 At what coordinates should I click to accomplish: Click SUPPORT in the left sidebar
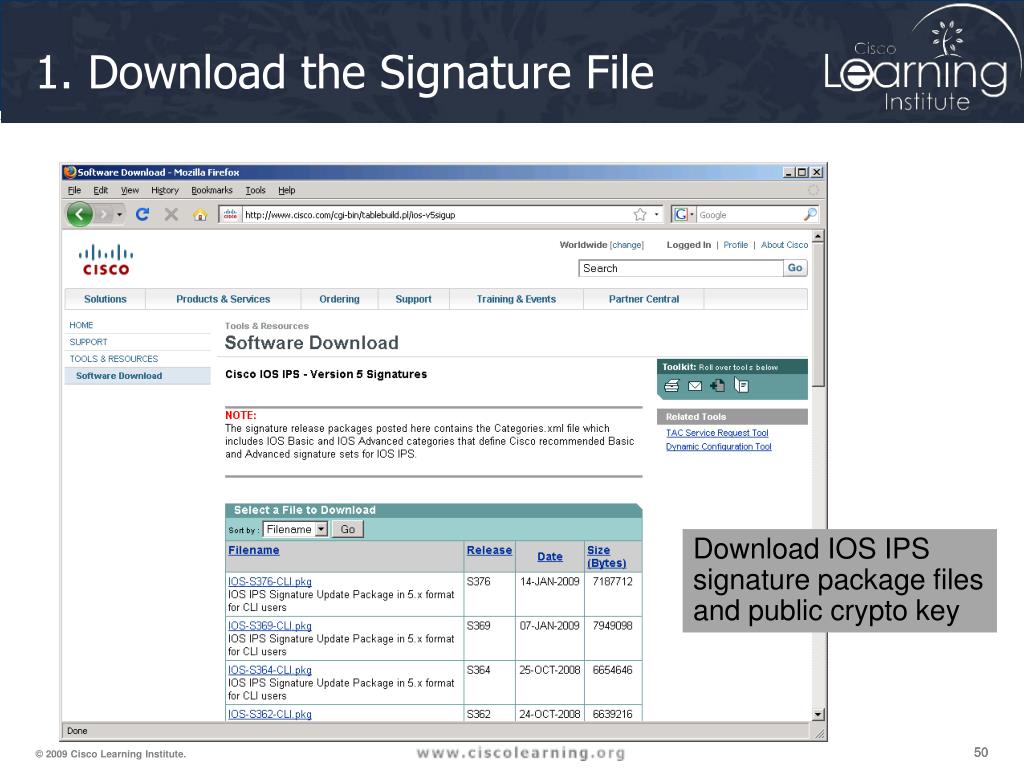(x=88, y=342)
